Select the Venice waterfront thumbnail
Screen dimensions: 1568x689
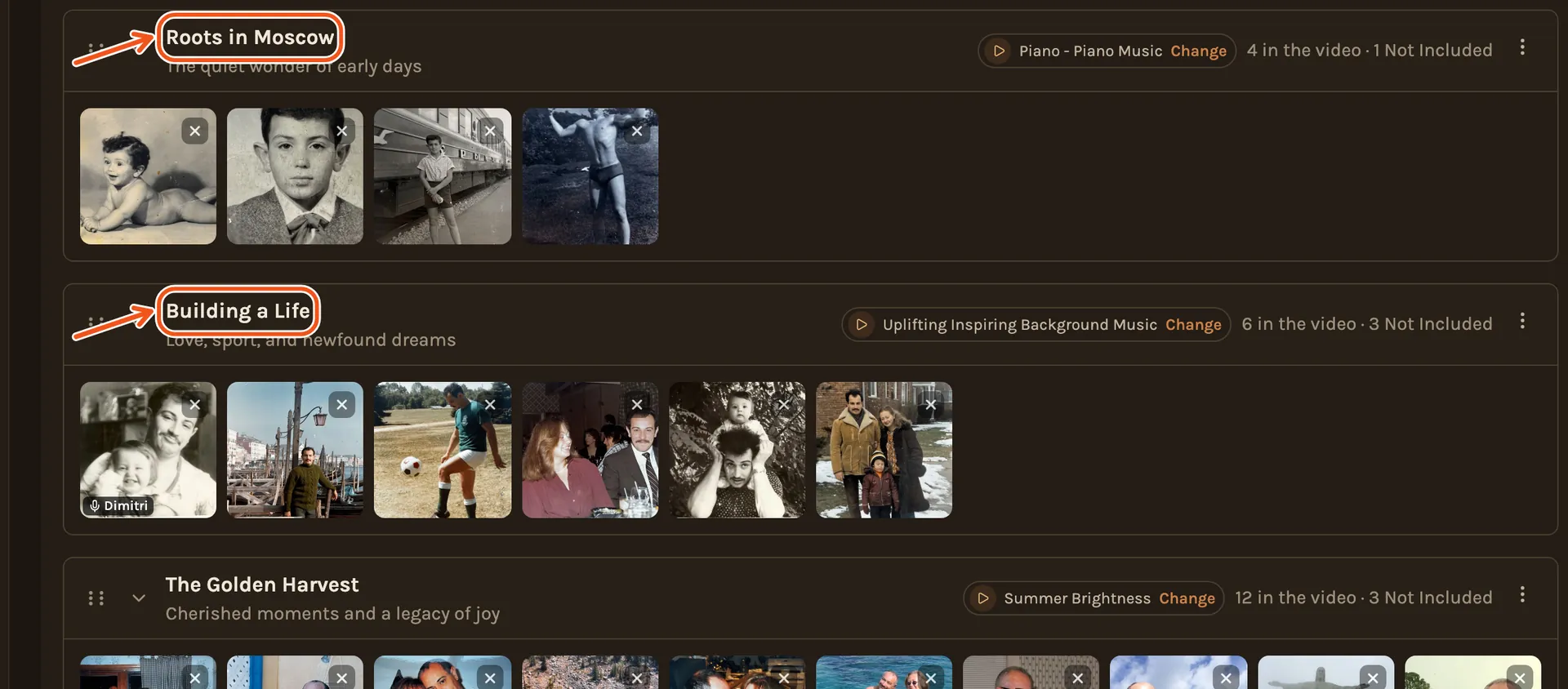coord(295,450)
